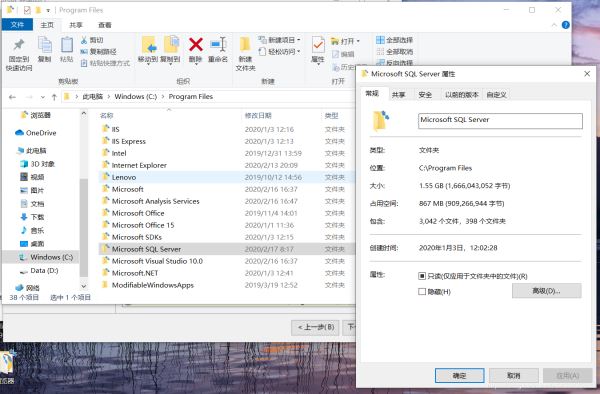Click the Advanced (D)... button

546,291
